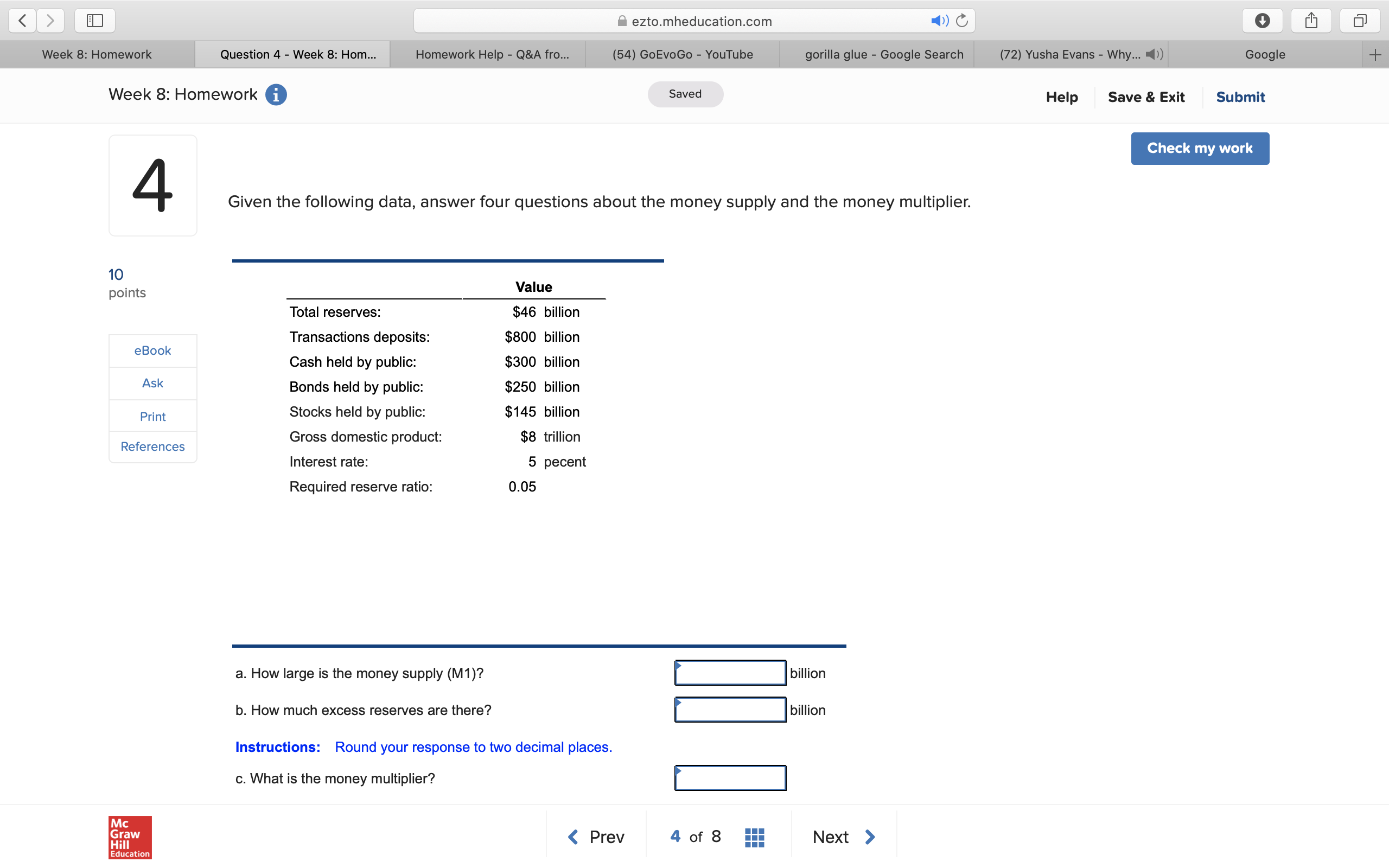Open a new tab with the plus button
The width and height of the screenshot is (1389, 868).
[1375, 54]
